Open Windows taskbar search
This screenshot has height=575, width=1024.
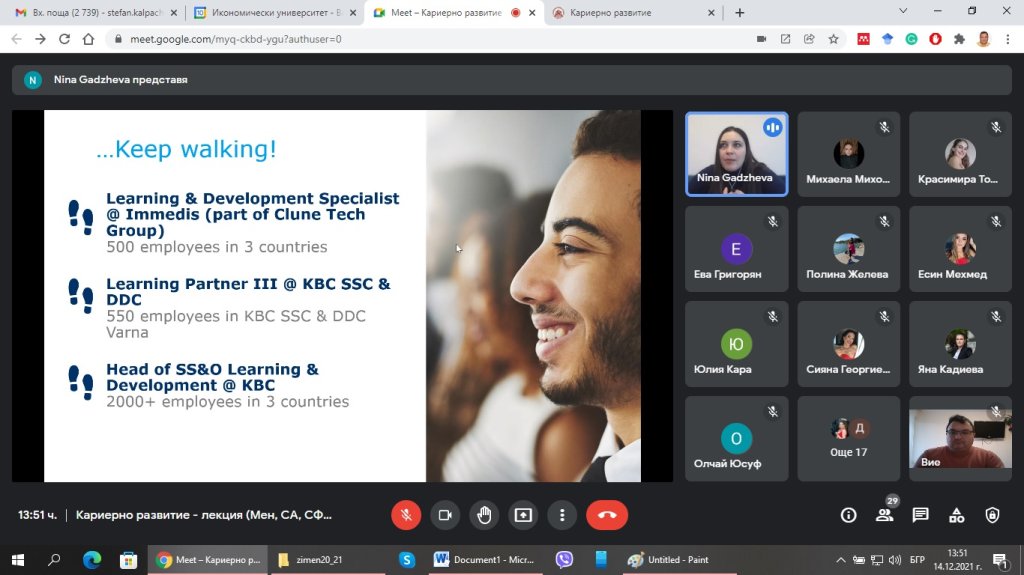click(x=54, y=560)
